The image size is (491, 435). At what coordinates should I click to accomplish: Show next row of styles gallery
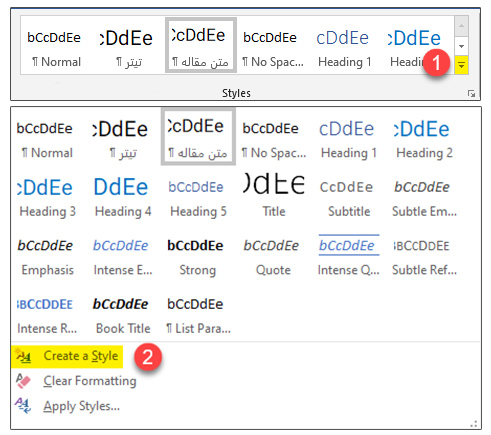(x=461, y=46)
